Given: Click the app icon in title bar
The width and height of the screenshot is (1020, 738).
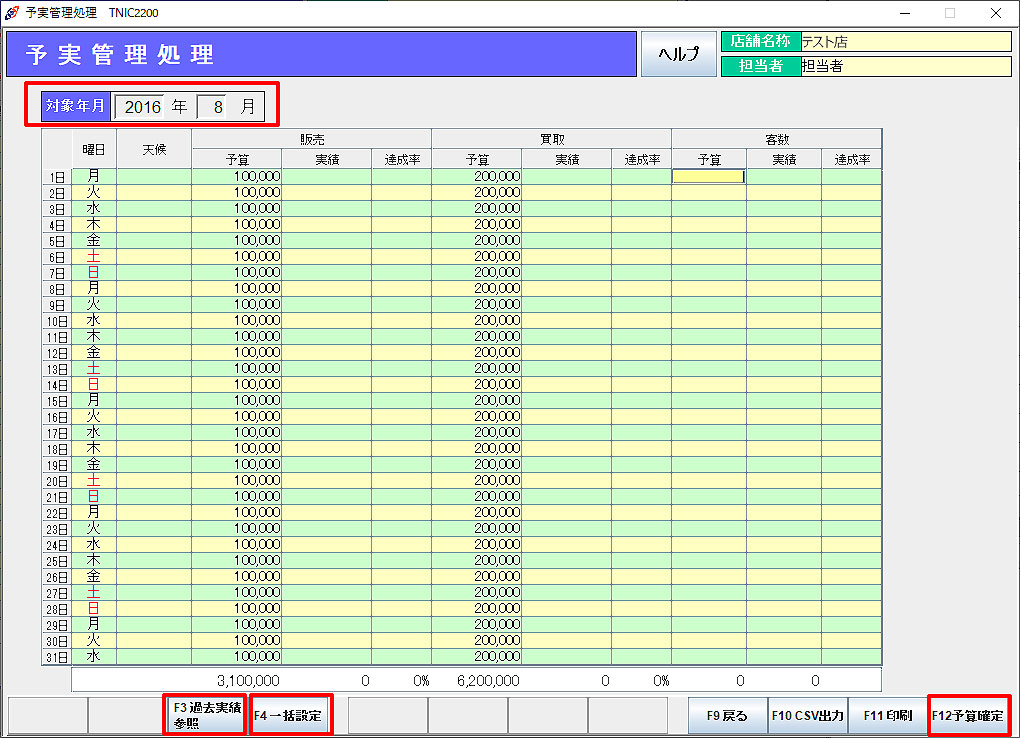Looking at the screenshot, I should click(12, 13).
